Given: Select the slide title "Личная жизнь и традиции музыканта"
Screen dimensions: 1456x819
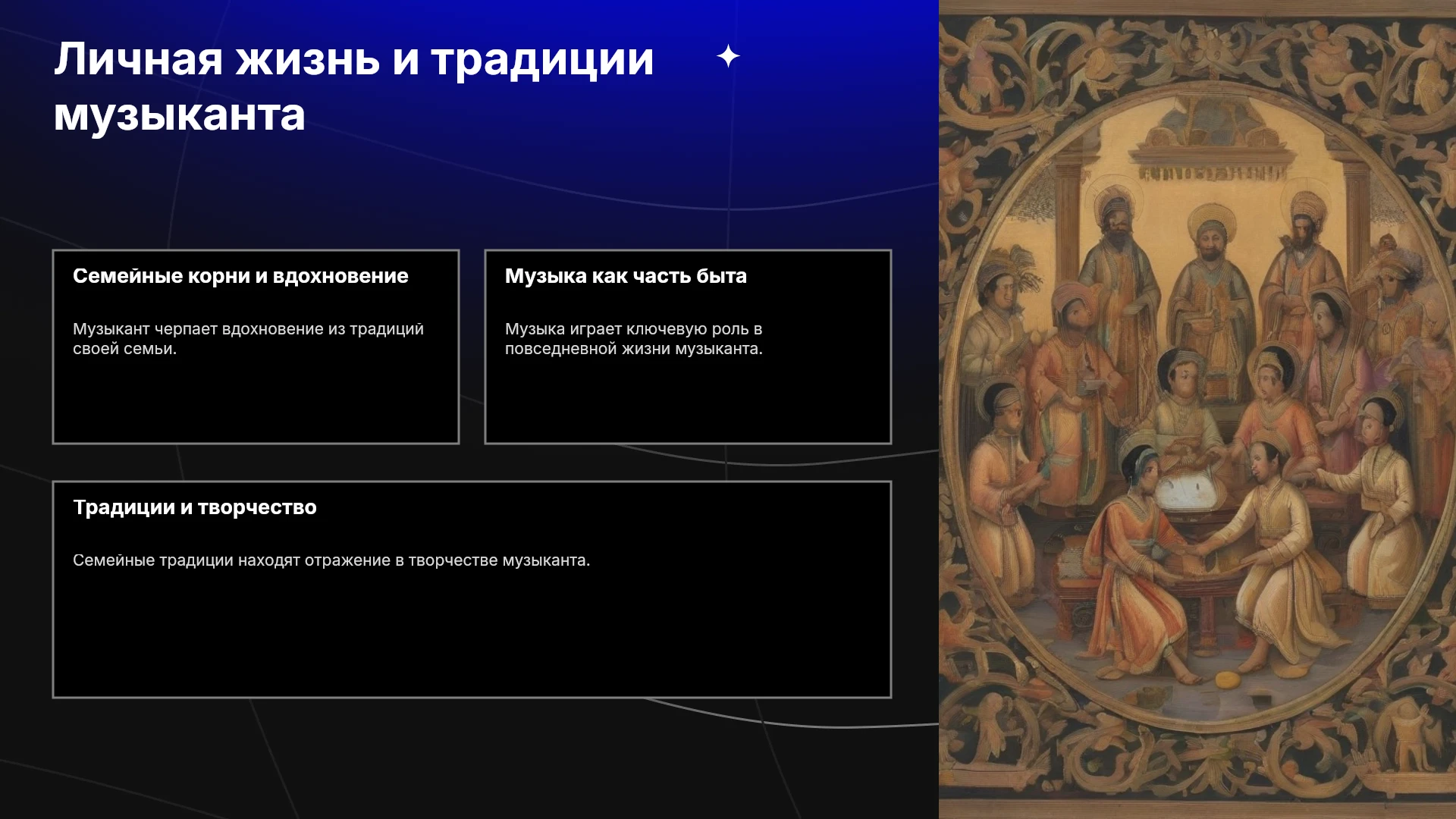Looking at the screenshot, I should click(354, 86).
